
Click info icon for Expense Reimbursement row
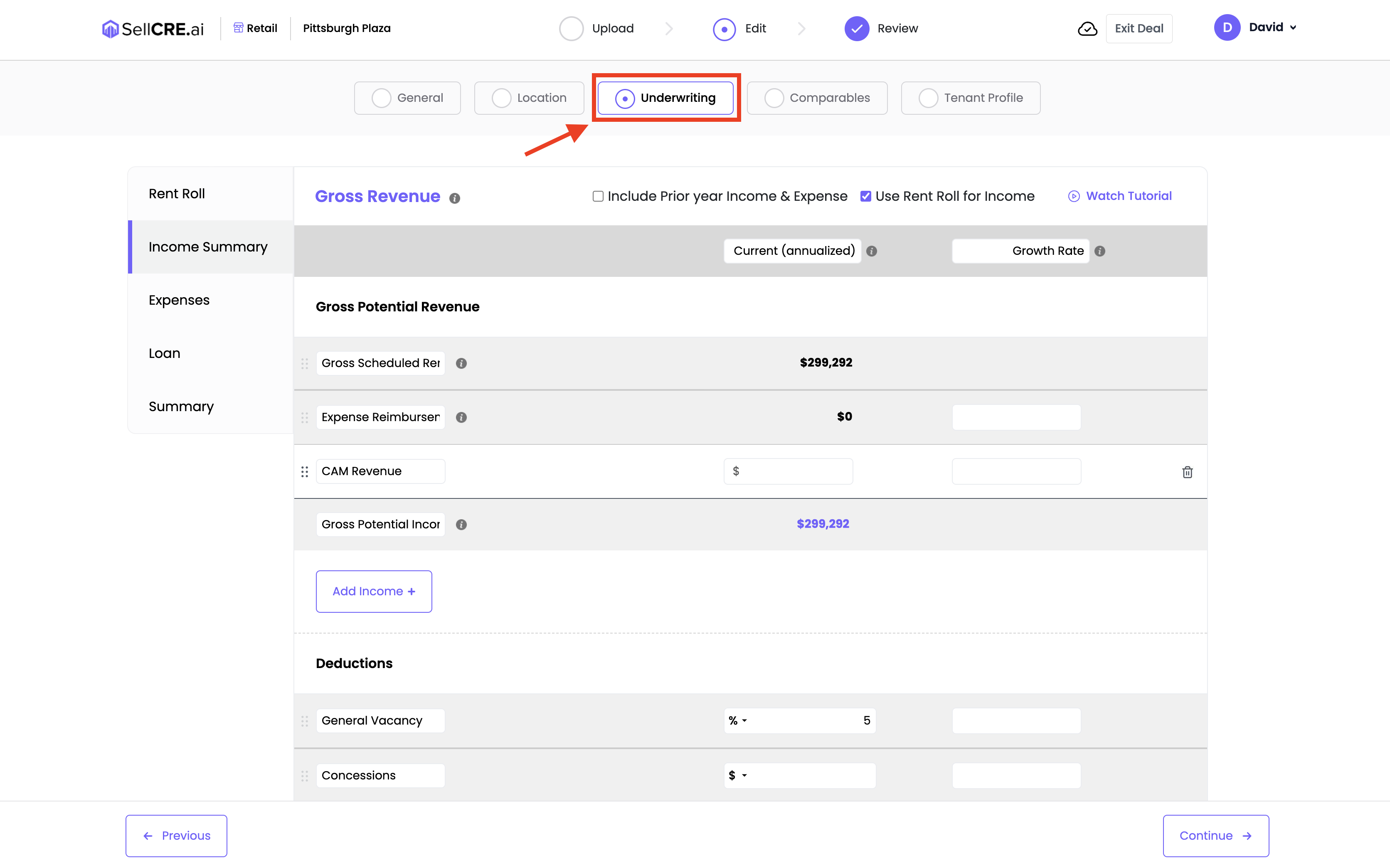[x=461, y=417]
